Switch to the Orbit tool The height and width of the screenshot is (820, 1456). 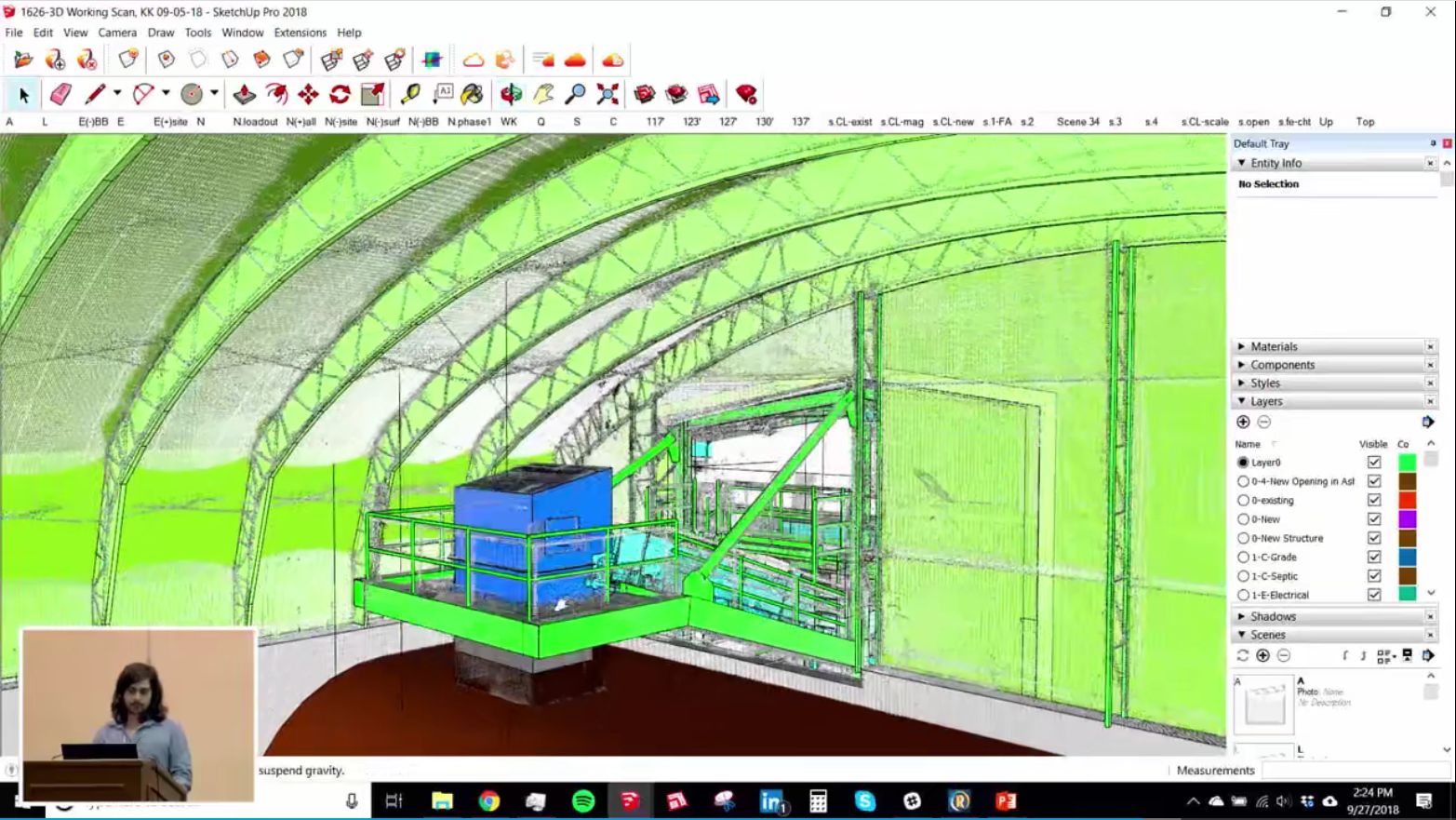[x=511, y=94]
